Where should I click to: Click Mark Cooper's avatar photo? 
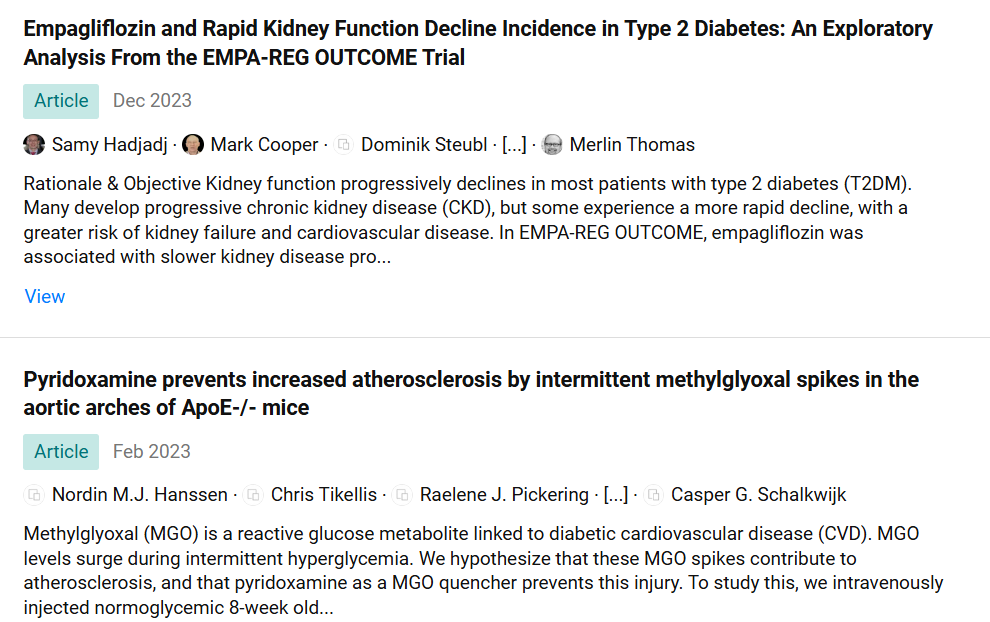tap(193, 145)
